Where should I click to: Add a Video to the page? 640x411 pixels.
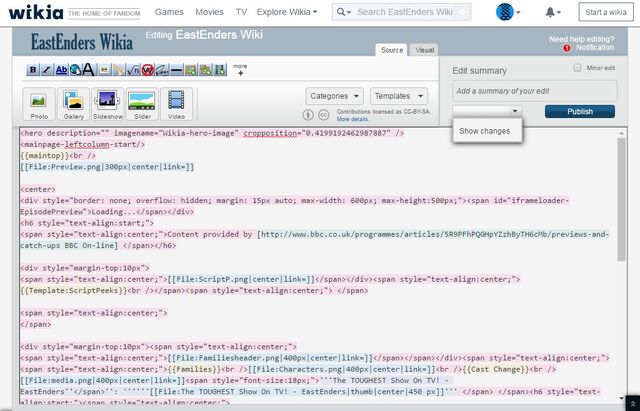click(x=176, y=104)
